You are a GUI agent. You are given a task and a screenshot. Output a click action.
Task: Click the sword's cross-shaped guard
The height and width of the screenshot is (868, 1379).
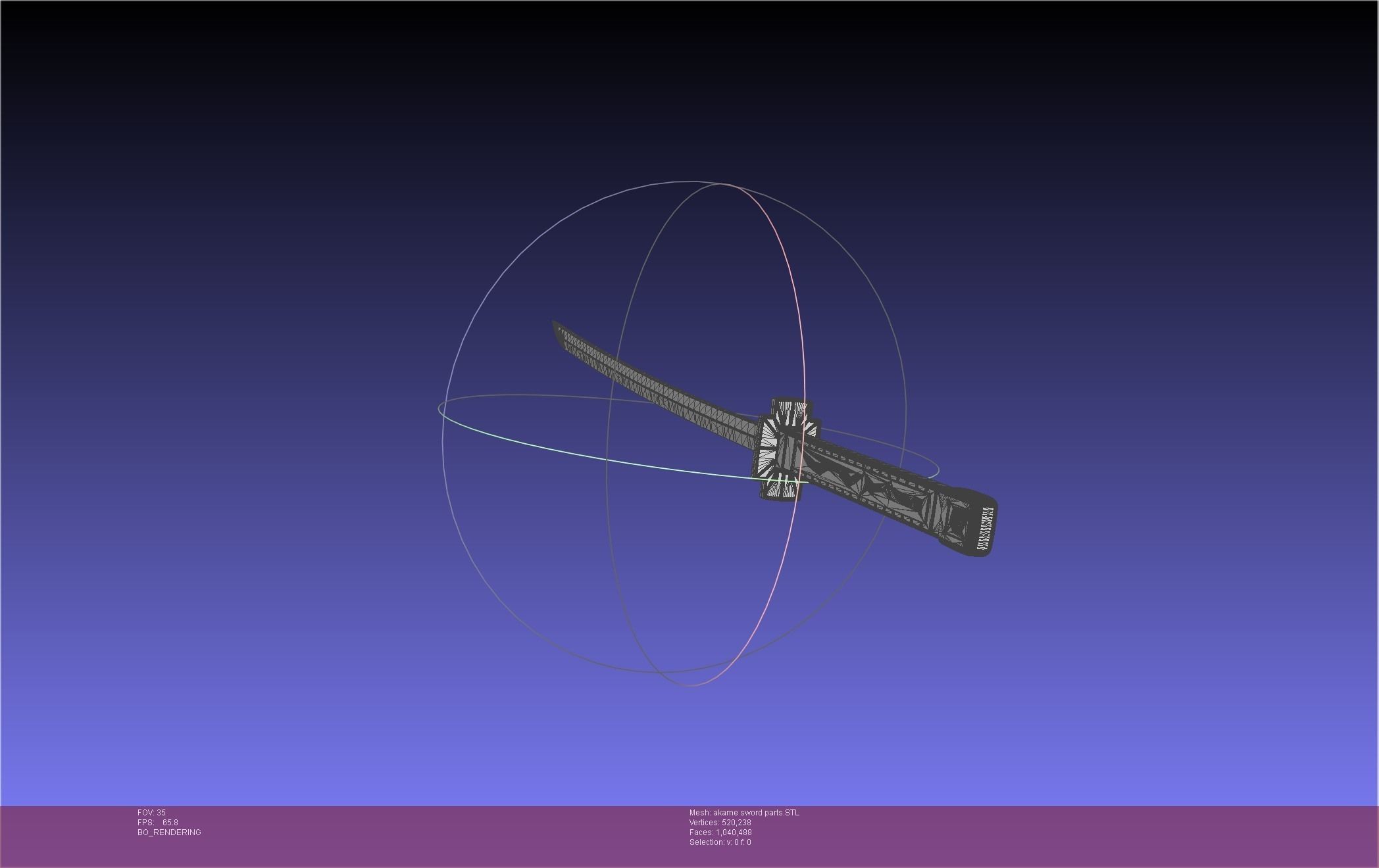[786, 449]
